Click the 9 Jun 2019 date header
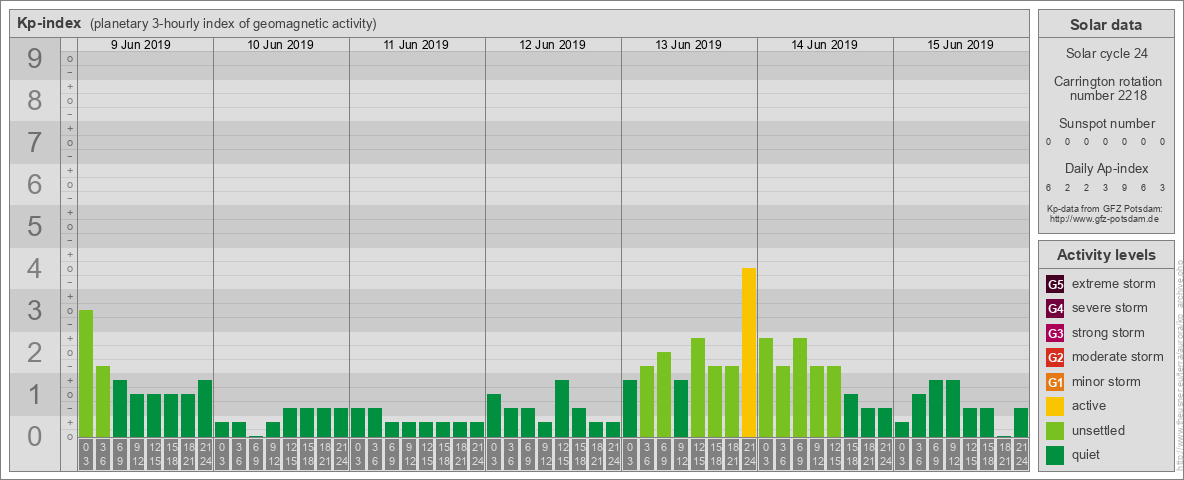This screenshot has height=480, width=1184. (141, 45)
